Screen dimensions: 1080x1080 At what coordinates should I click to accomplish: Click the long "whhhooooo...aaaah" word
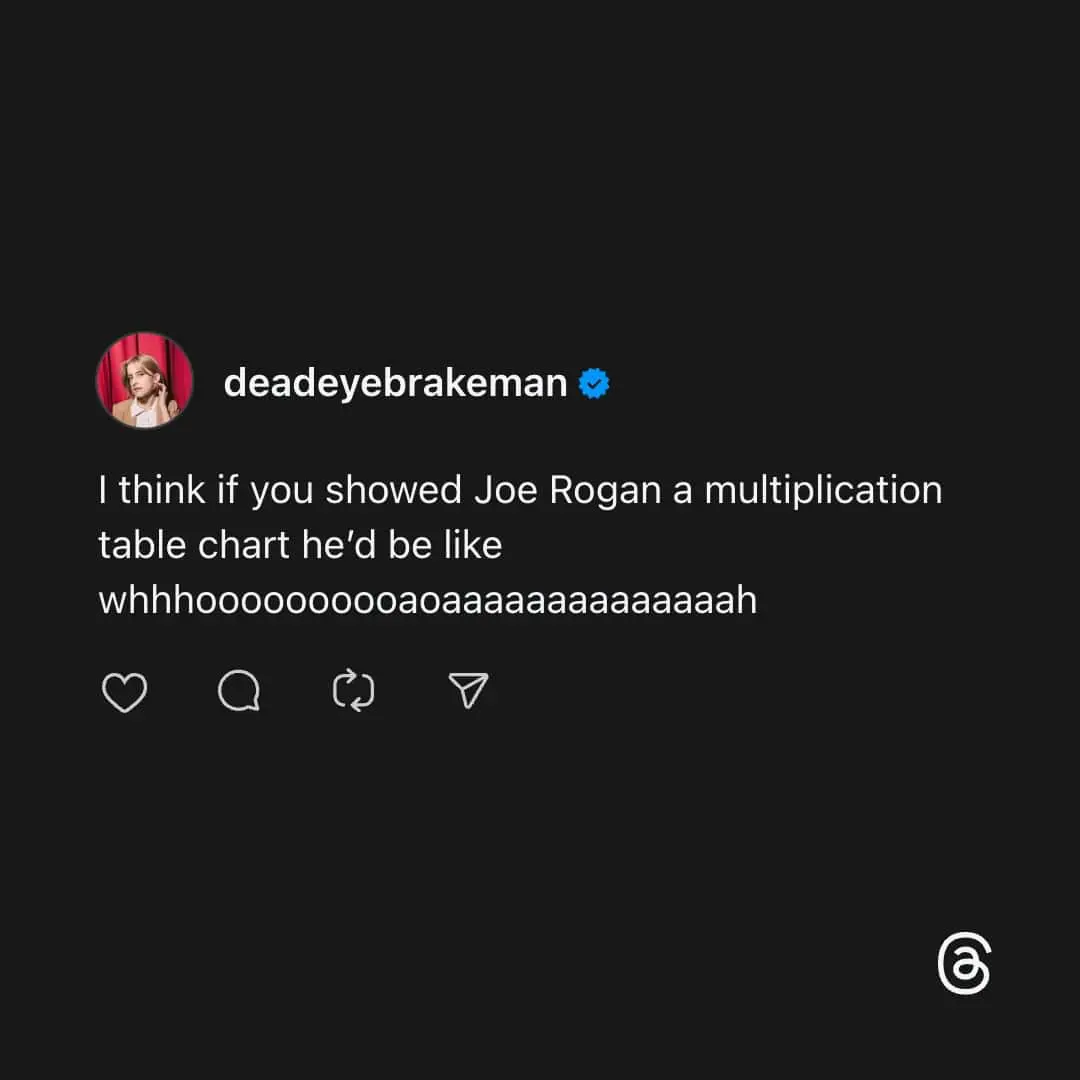pos(428,600)
